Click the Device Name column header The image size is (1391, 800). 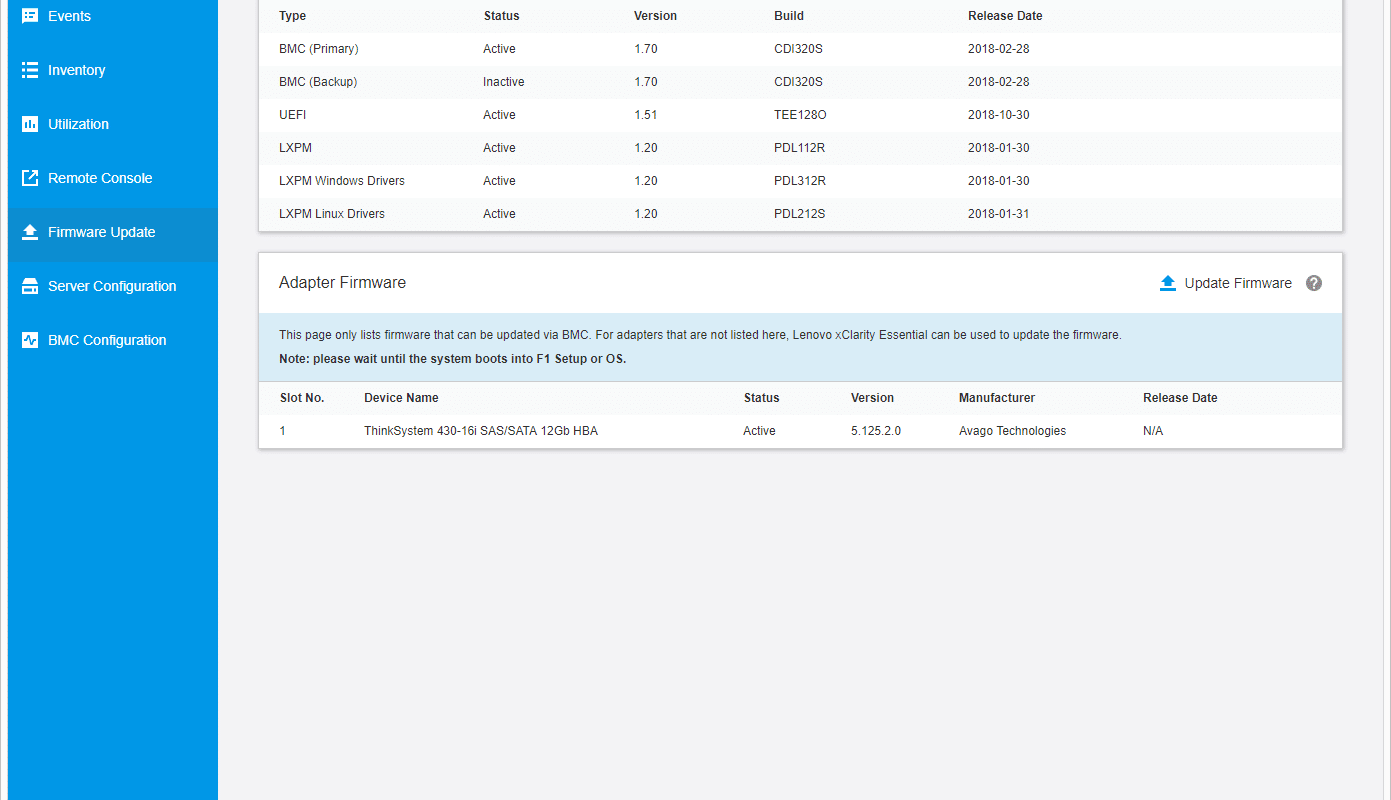tap(401, 398)
